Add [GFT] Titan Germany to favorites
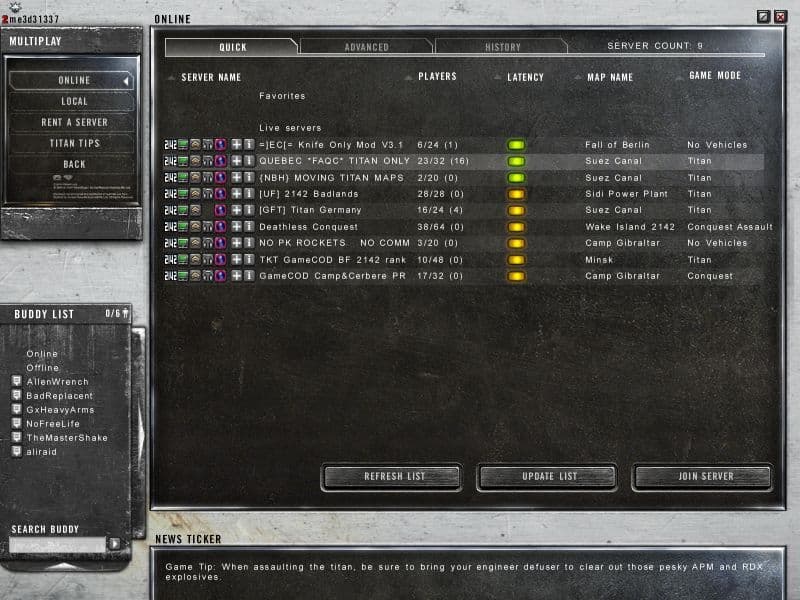Image resolution: width=800 pixels, height=600 pixels. pyautogui.click(x=236, y=210)
